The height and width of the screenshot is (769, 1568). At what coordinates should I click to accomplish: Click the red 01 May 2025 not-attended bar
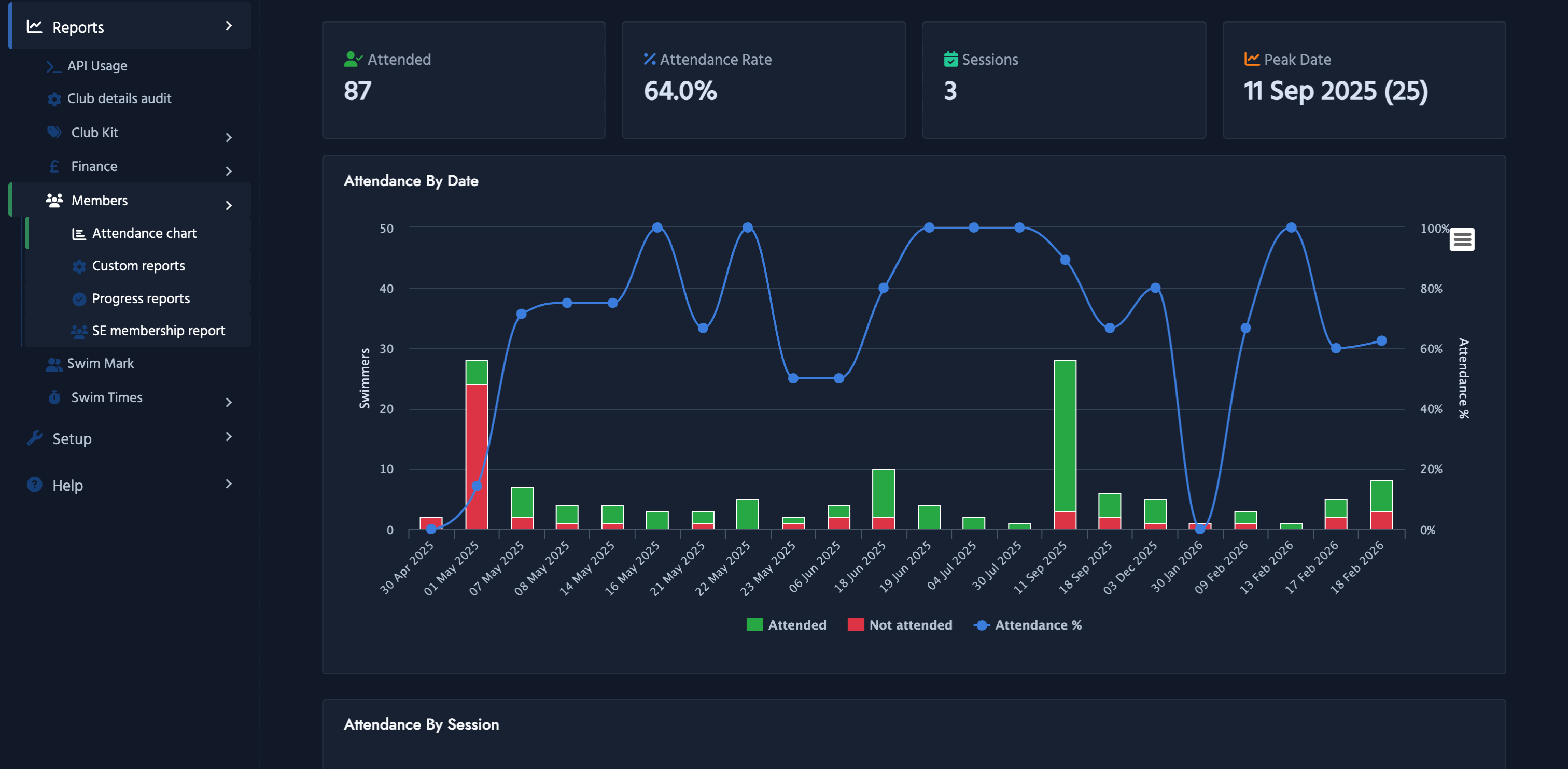(x=477, y=457)
